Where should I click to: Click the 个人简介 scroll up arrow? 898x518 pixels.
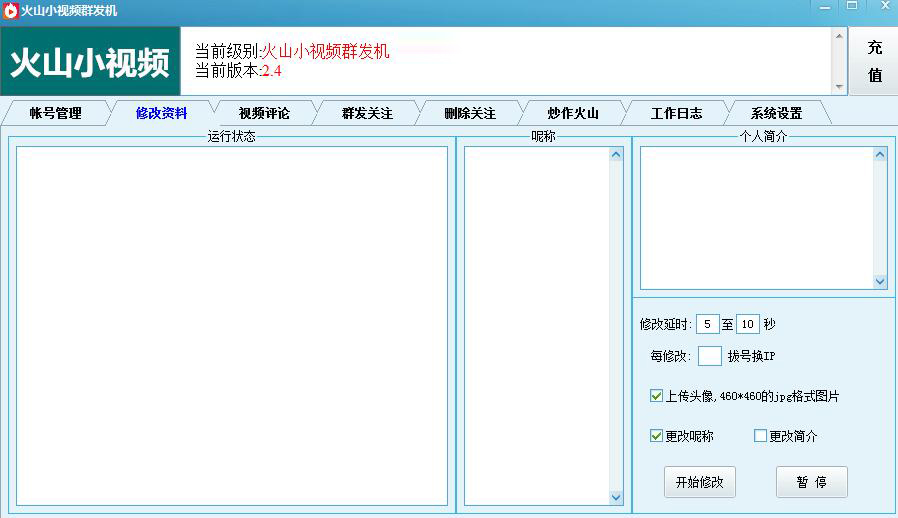tap(880, 155)
